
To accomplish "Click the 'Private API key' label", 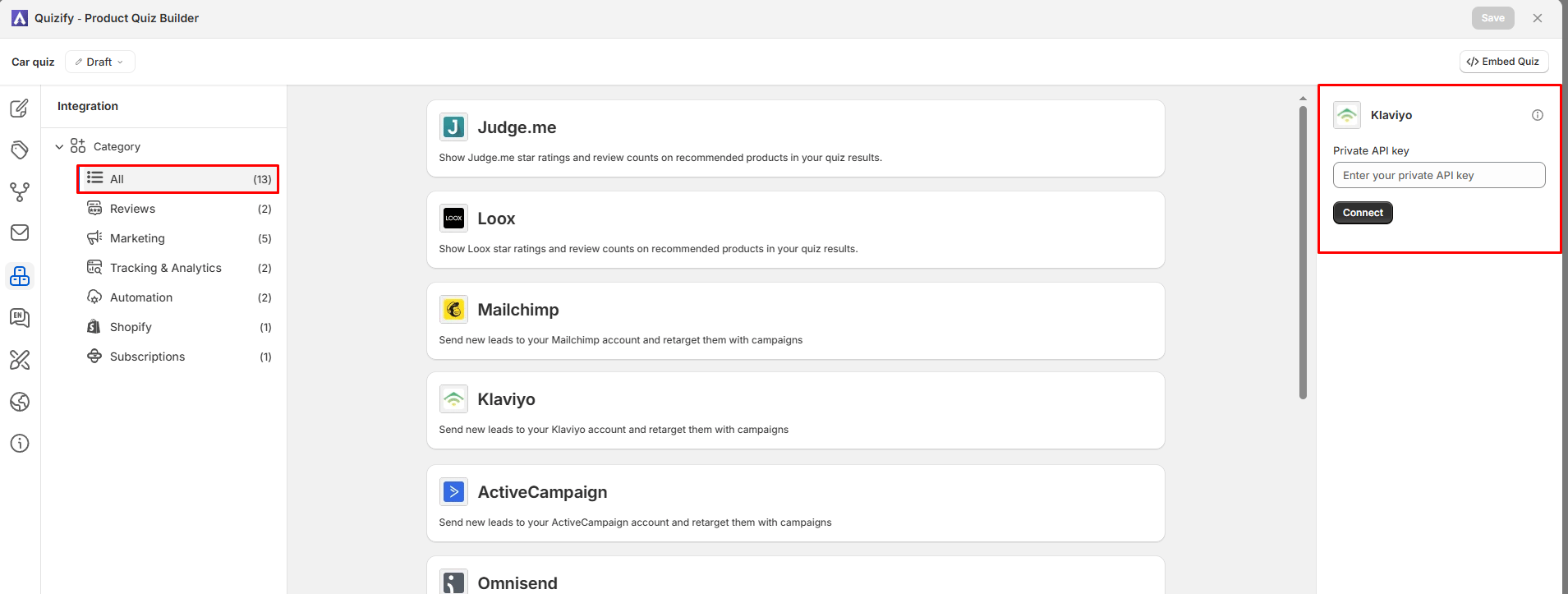I will [x=1371, y=150].
